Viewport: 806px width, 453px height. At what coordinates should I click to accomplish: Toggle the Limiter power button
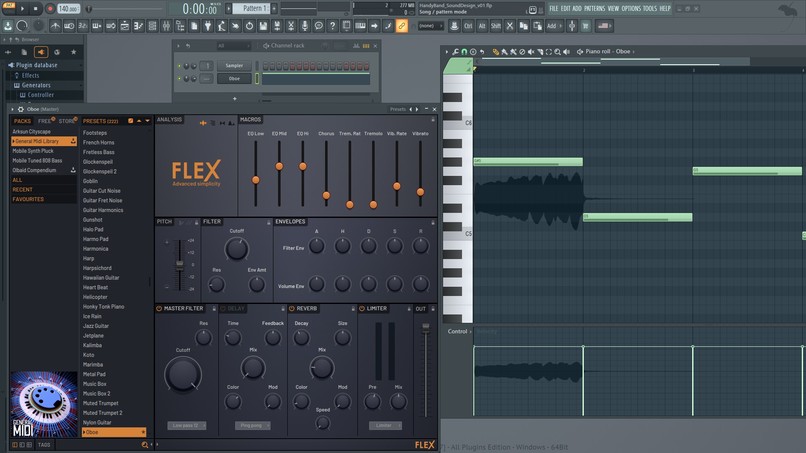pyautogui.click(x=362, y=309)
